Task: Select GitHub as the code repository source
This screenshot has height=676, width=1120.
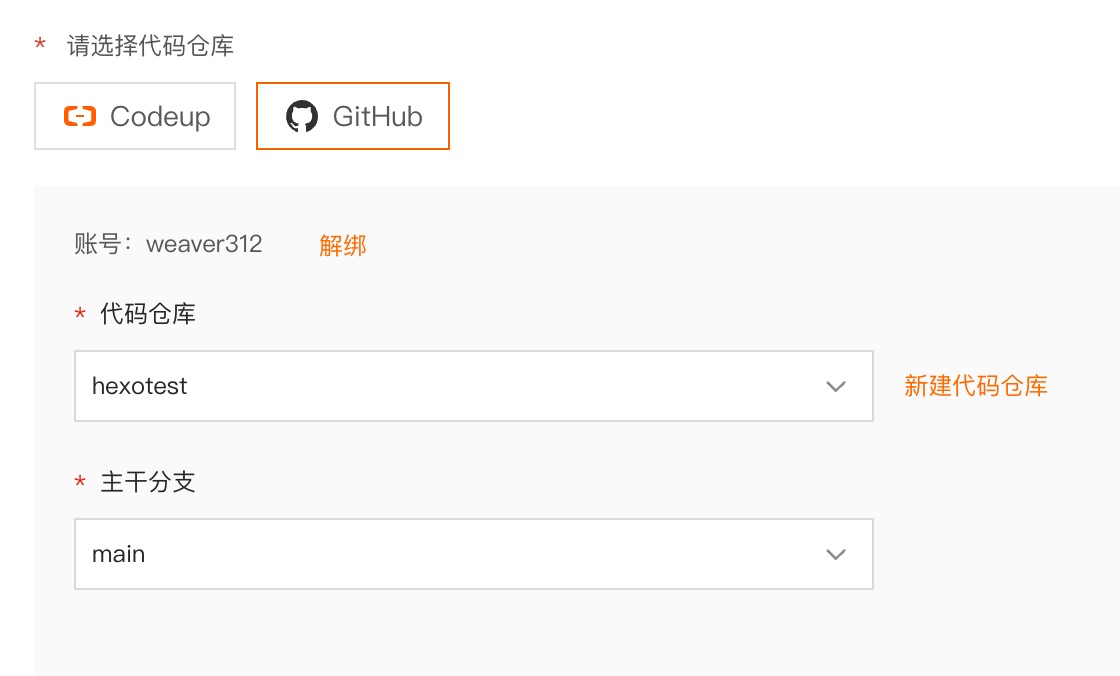Action: tap(353, 116)
